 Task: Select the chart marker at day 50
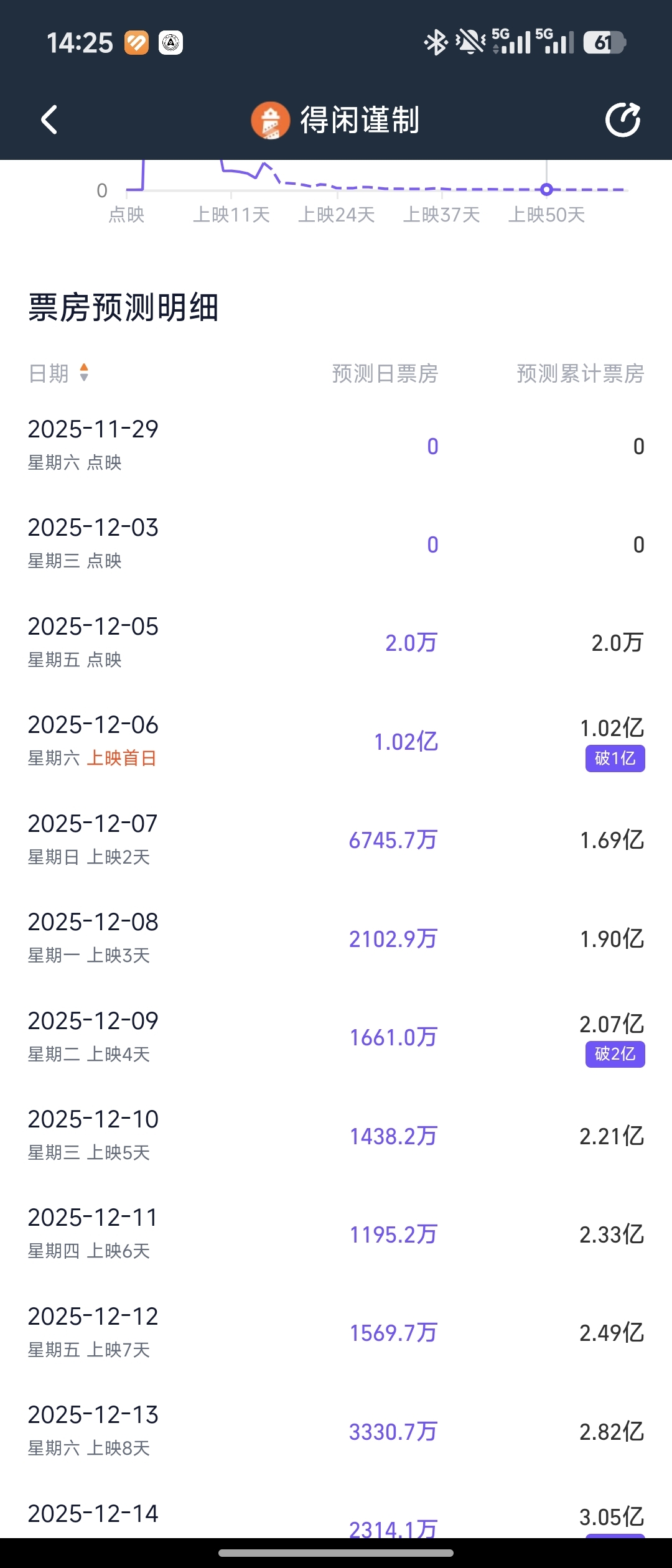click(x=546, y=189)
